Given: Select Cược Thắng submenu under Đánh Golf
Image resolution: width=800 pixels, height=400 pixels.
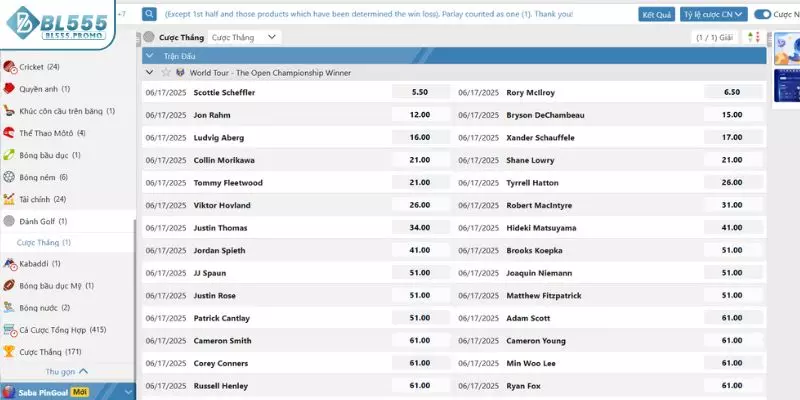Looking at the screenshot, I should click(43, 242).
